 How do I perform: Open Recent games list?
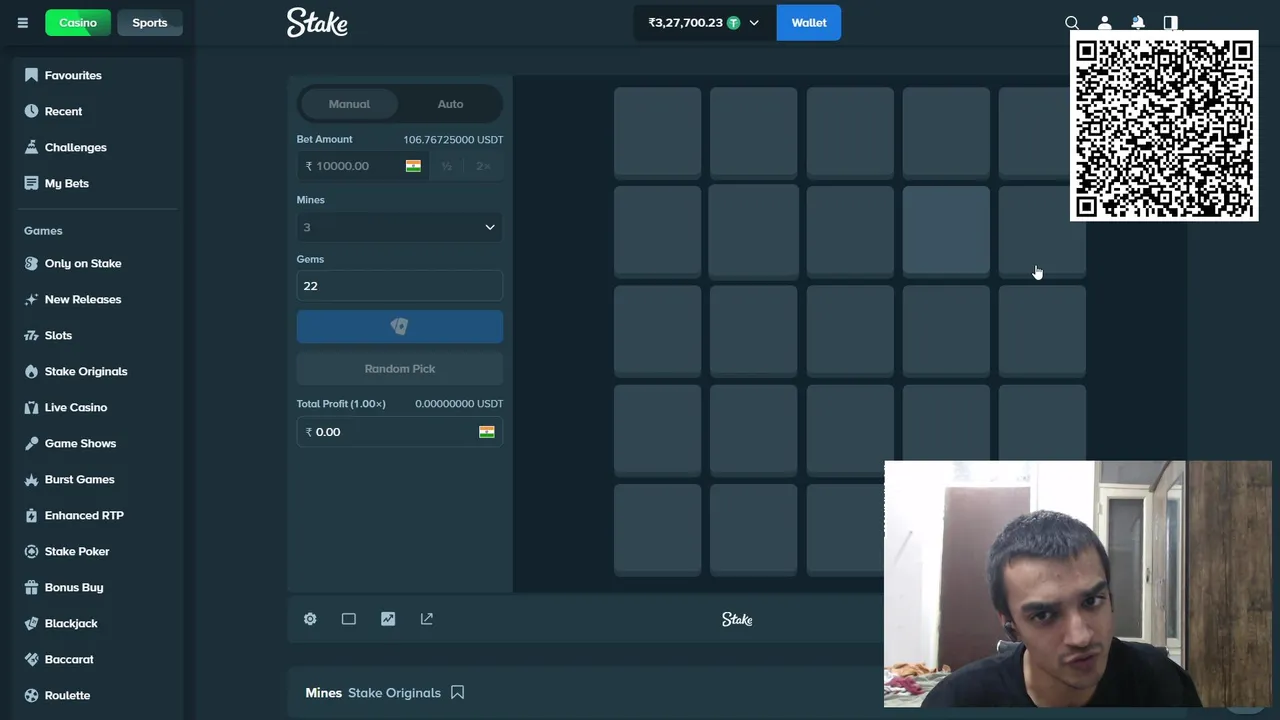pos(64,111)
